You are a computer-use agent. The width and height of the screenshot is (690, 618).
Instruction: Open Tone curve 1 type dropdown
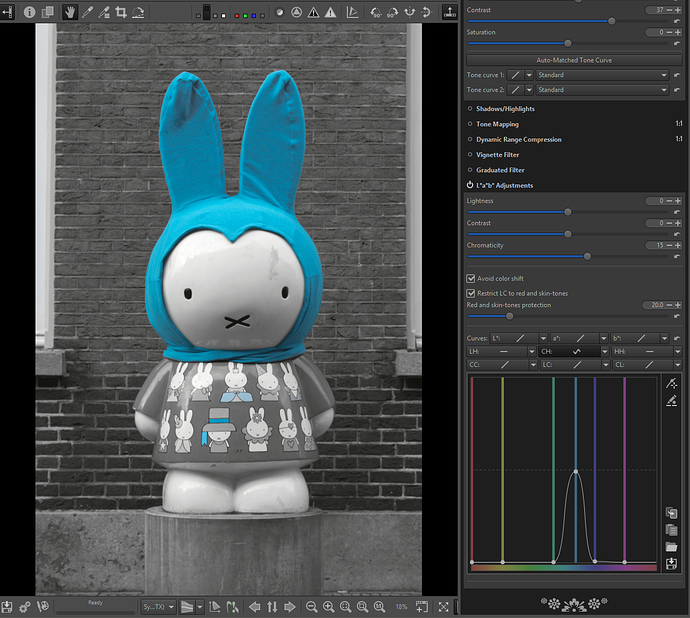point(529,75)
